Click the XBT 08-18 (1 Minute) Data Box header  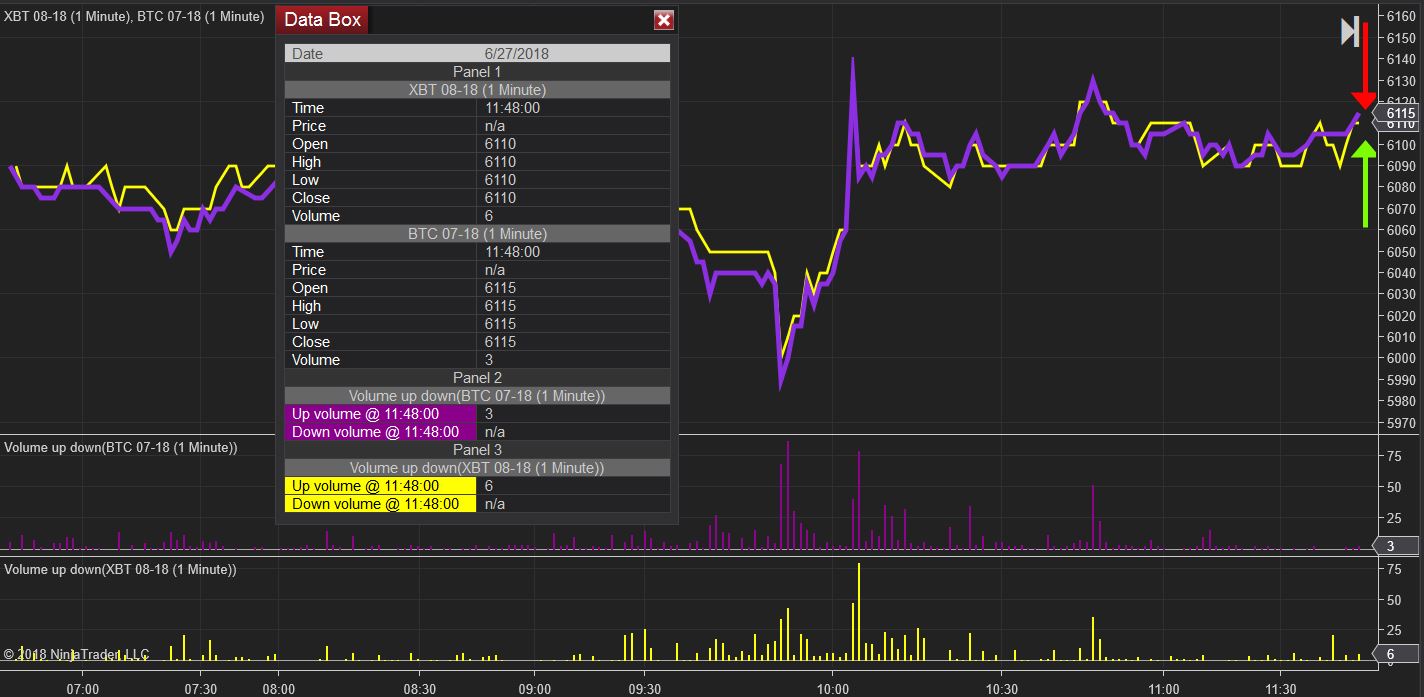click(x=477, y=90)
